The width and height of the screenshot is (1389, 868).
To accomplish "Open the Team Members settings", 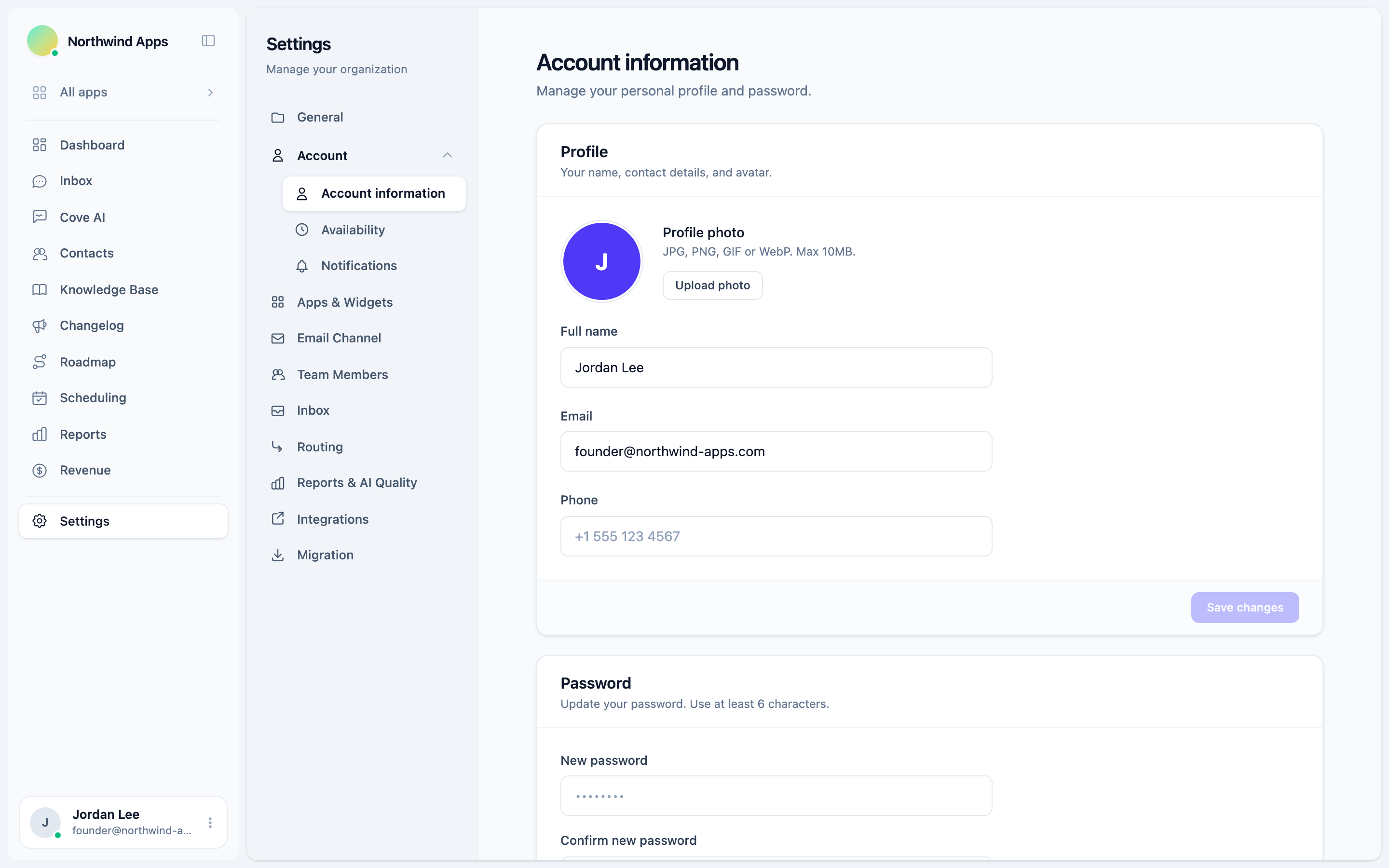I will [x=363, y=374].
